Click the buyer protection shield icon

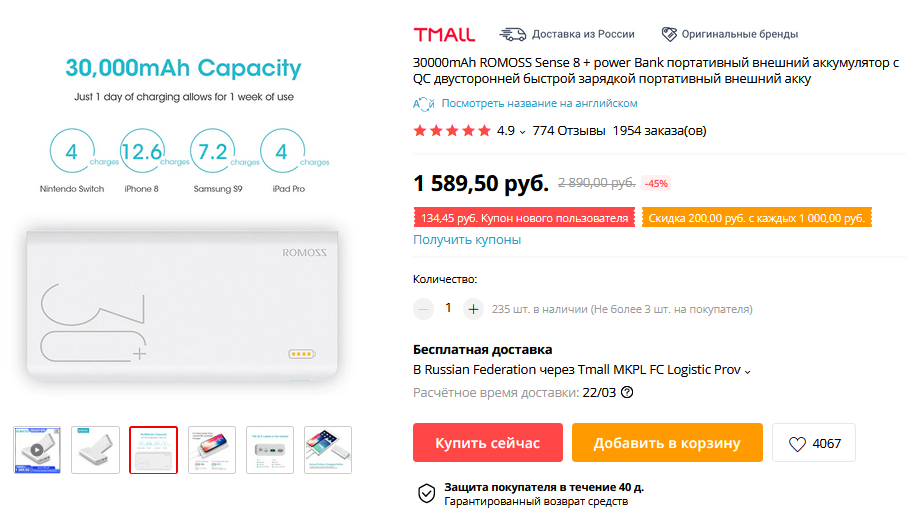click(x=427, y=493)
